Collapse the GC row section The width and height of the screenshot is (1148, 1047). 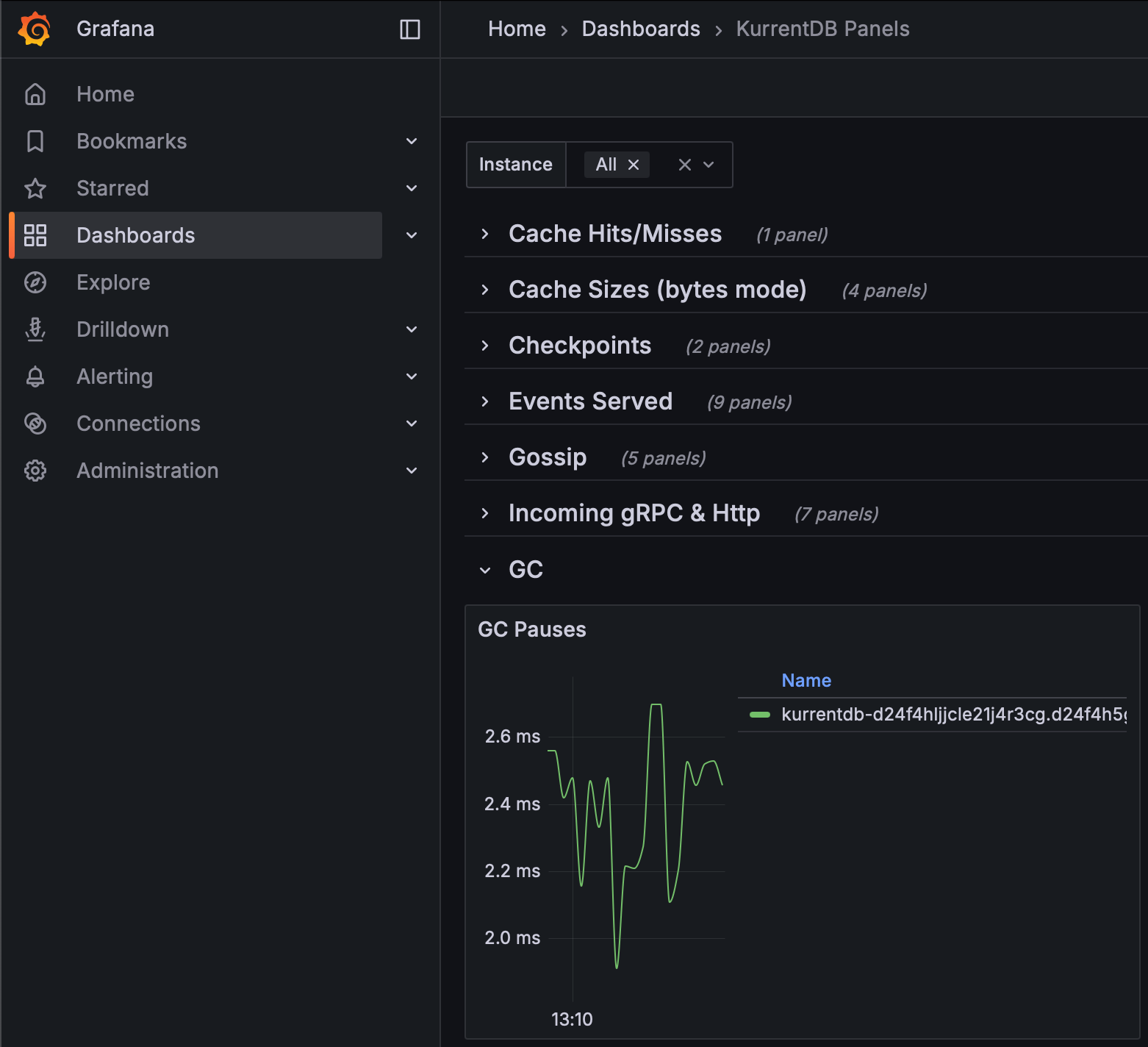pos(485,570)
